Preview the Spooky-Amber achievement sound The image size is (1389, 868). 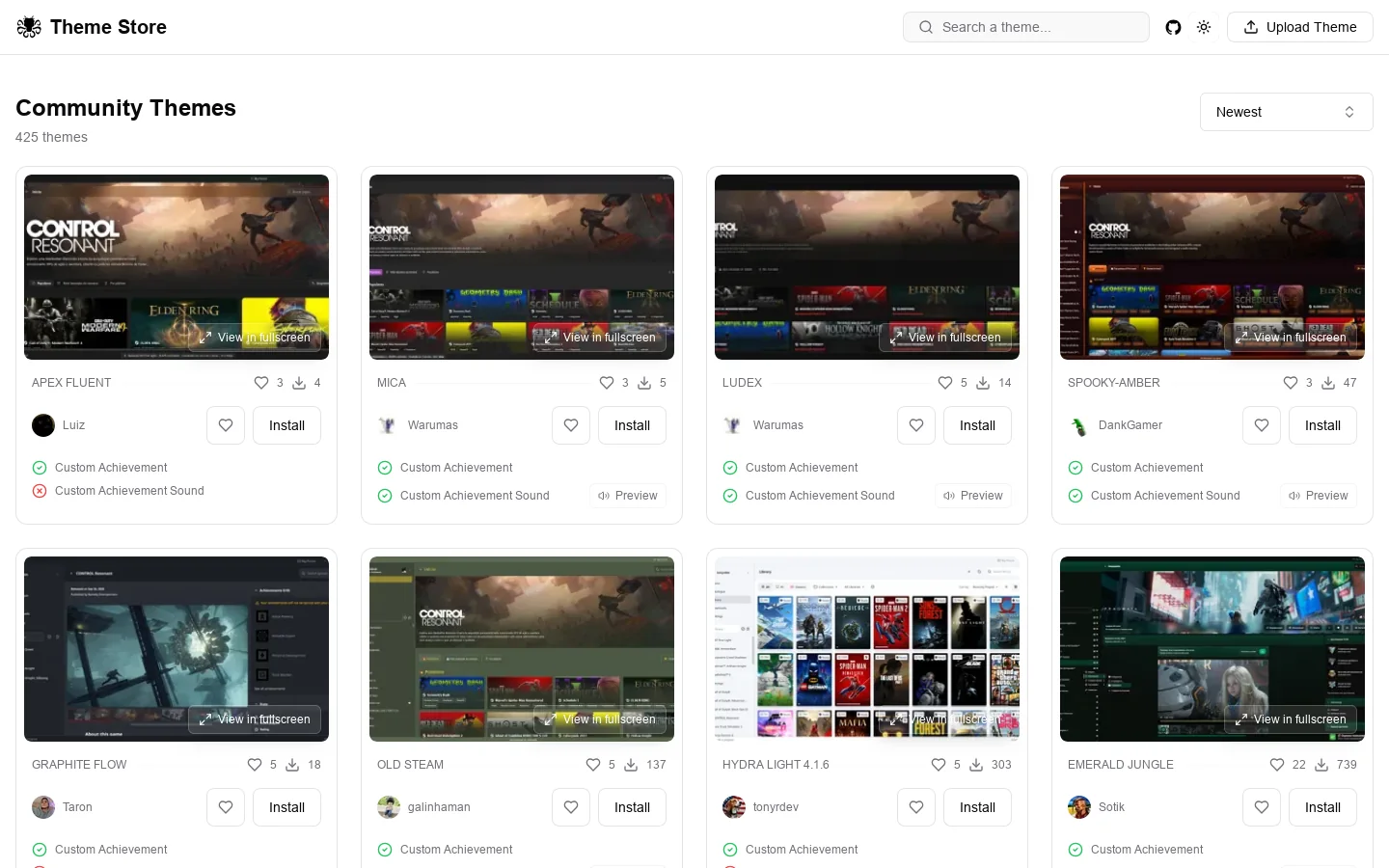(x=1319, y=496)
